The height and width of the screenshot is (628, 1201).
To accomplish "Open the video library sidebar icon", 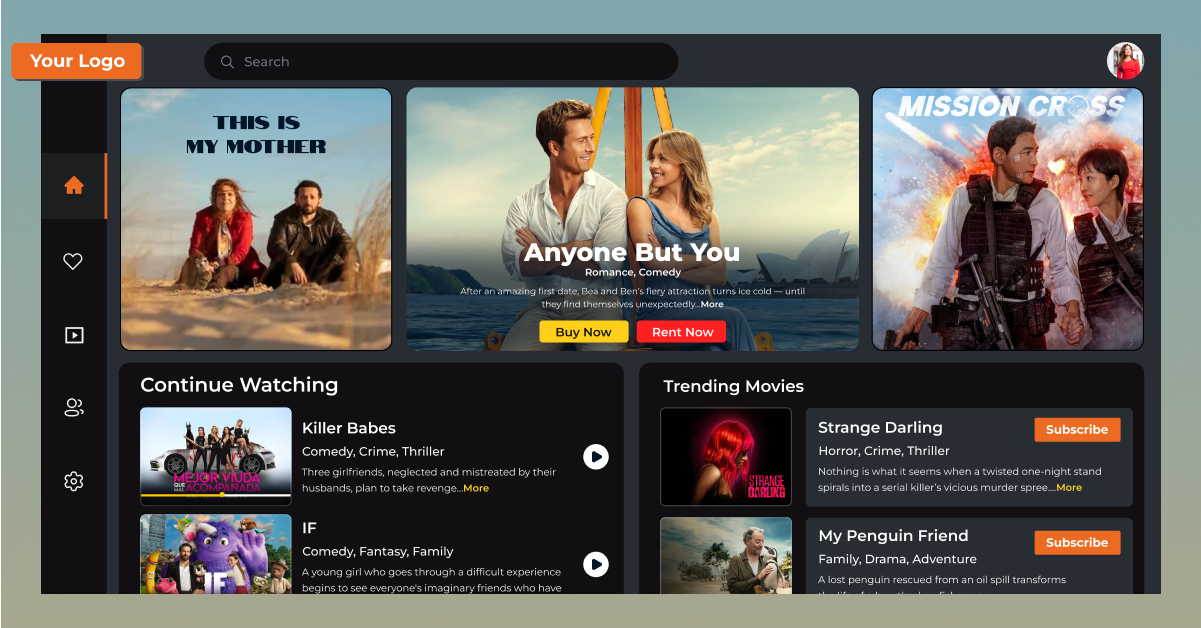I will (x=73, y=334).
